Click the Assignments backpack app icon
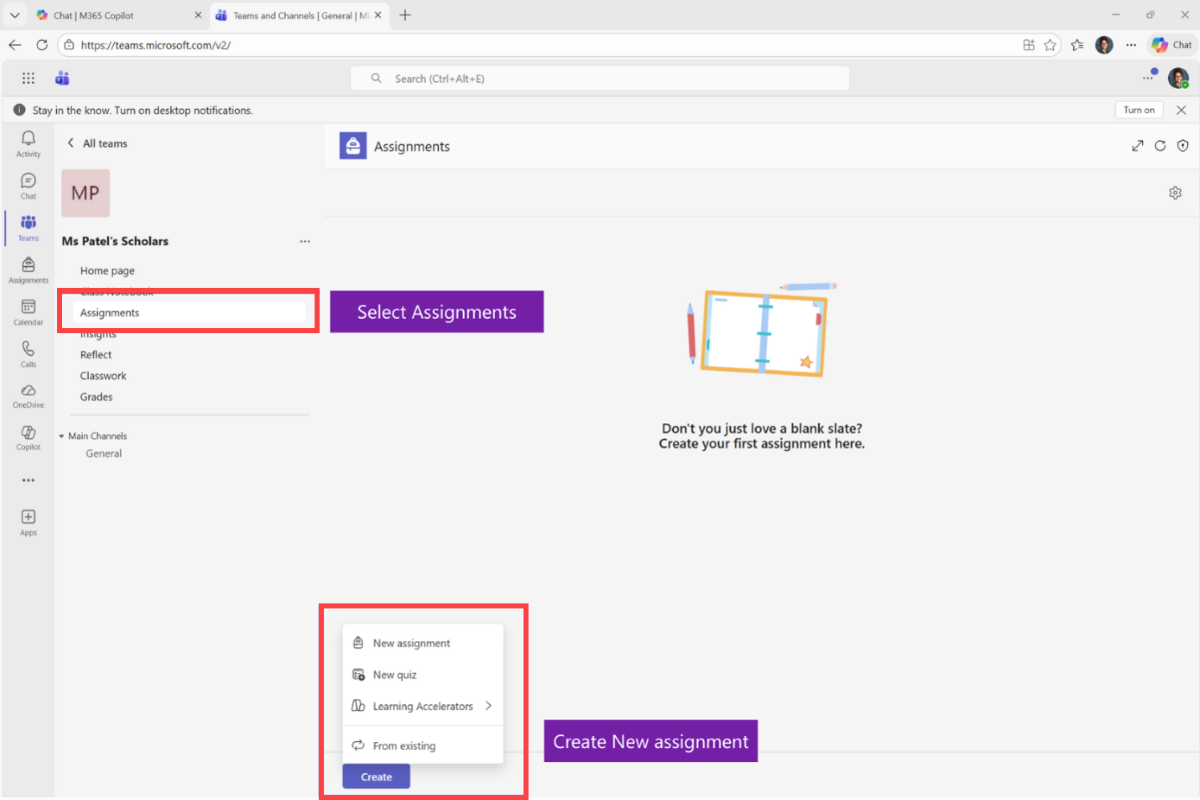The height and width of the screenshot is (800, 1200). [x=353, y=146]
